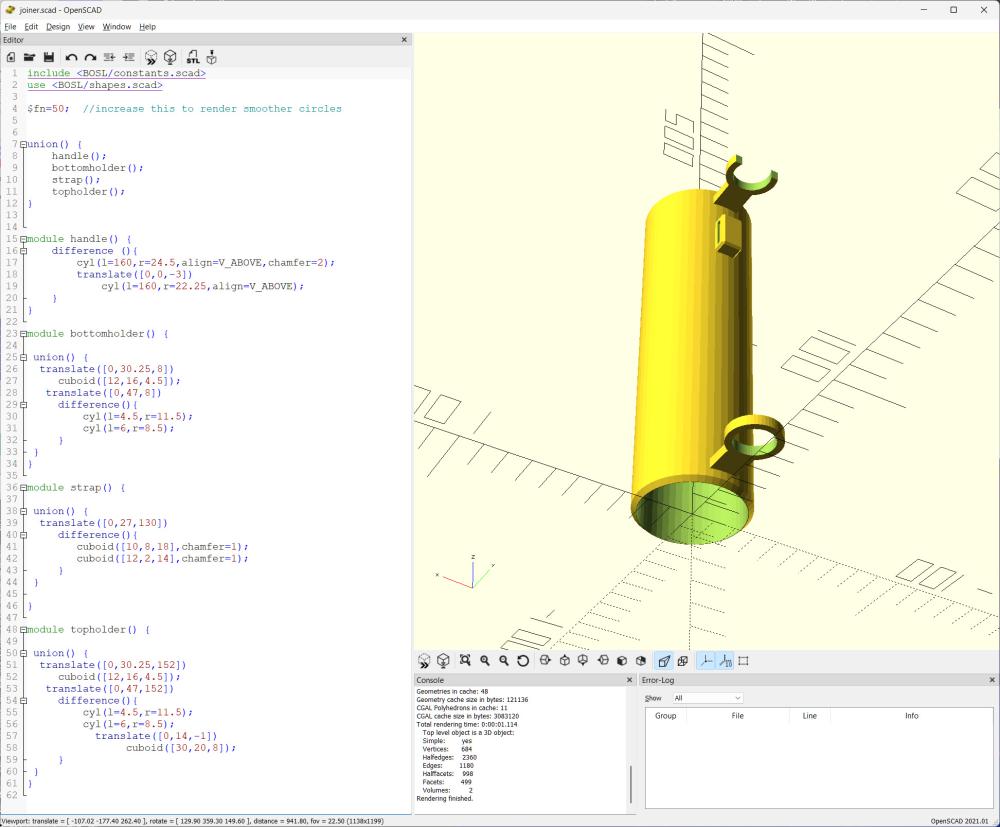Collapse the module handle() fold marker
The width and height of the screenshot is (1000, 827).
coord(21,240)
